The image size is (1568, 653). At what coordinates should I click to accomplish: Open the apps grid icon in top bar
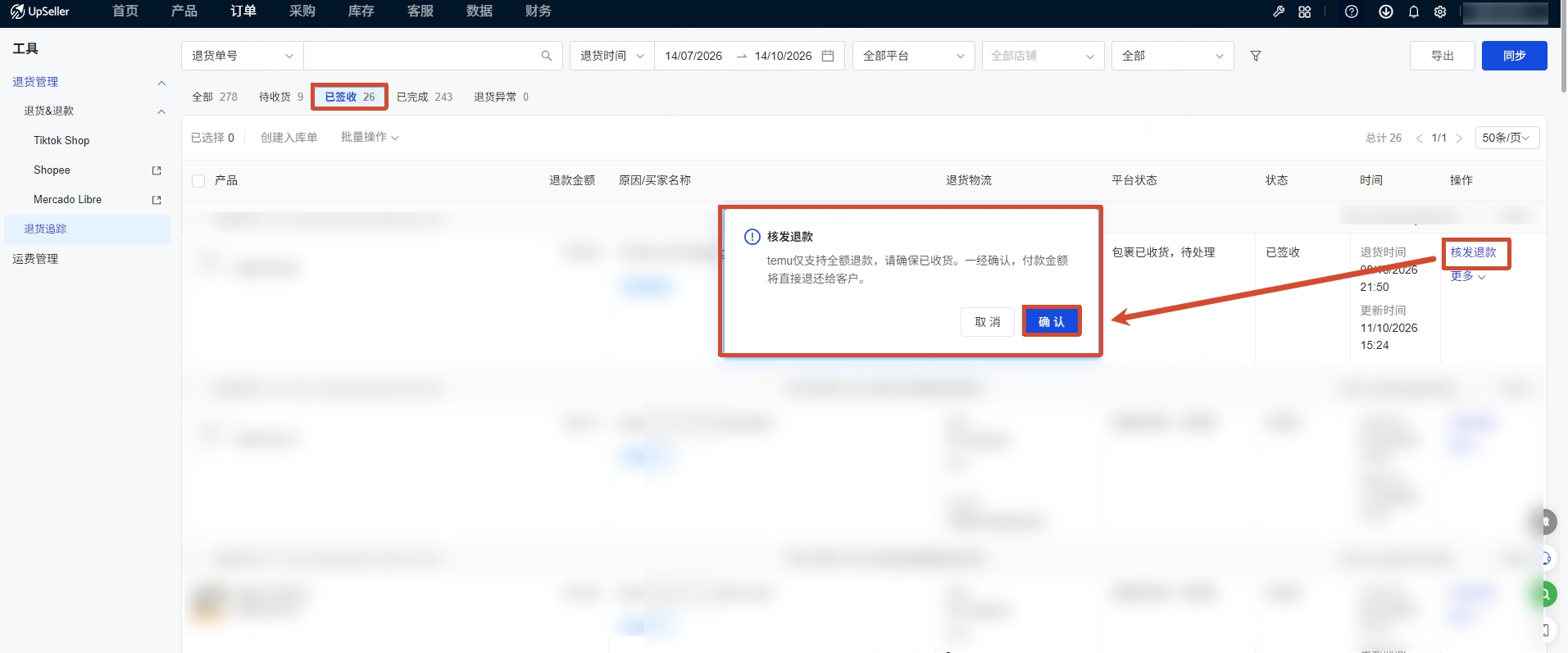pos(1305,11)
